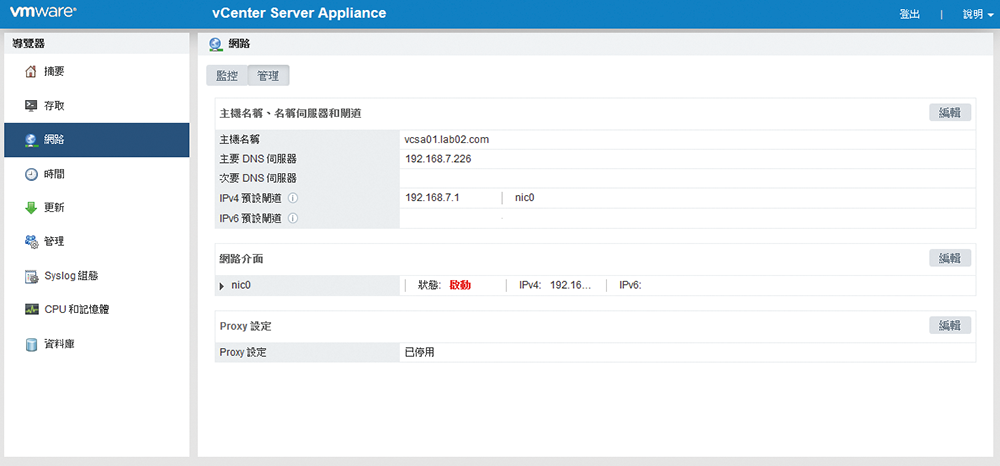Click 編輯 for 網路介面 section

950,258
